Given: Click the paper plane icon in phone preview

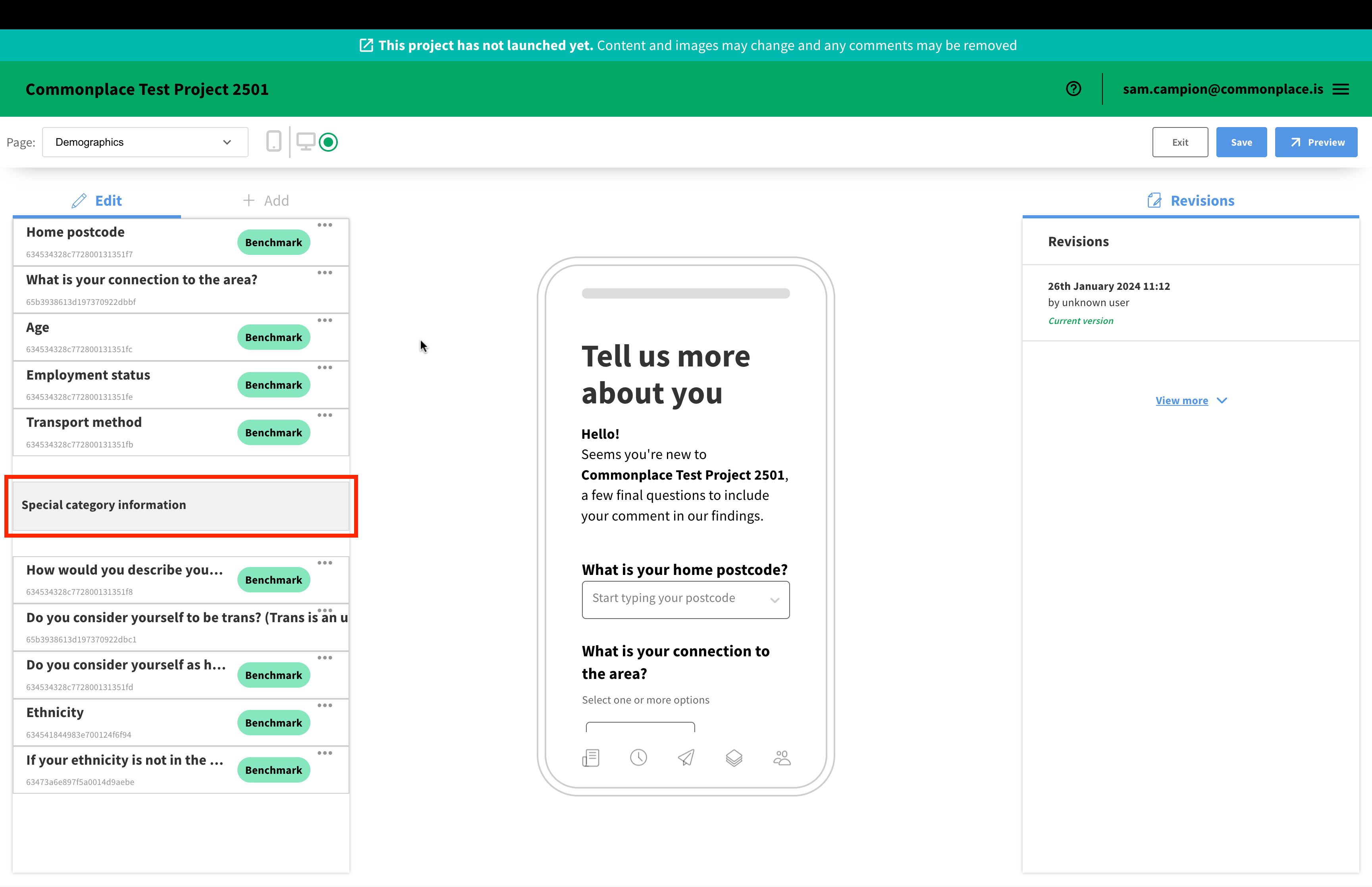Looking at the screenshot, I should [x=686, y=758].
